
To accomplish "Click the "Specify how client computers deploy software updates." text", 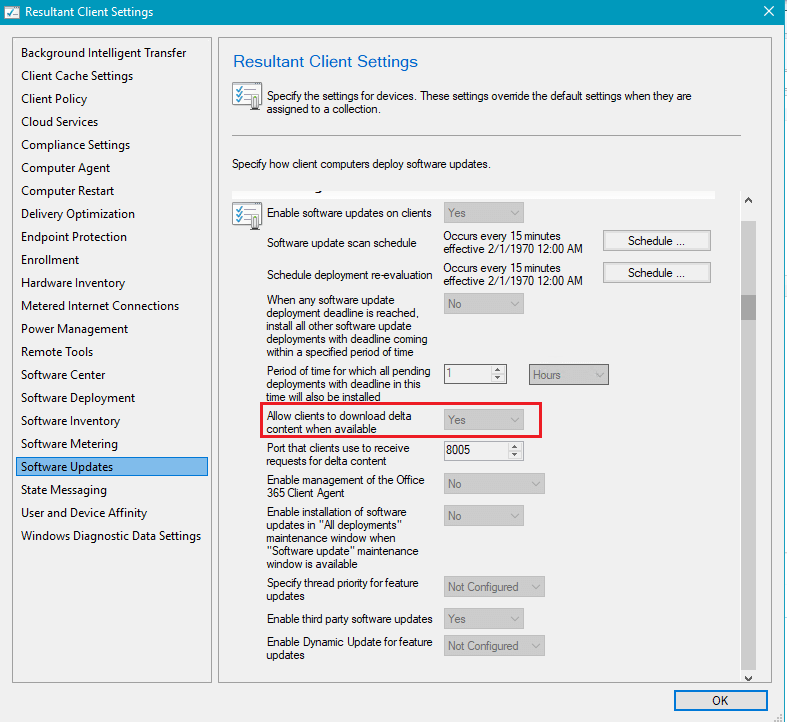I will pyautogui.click(x=361, y=164).
